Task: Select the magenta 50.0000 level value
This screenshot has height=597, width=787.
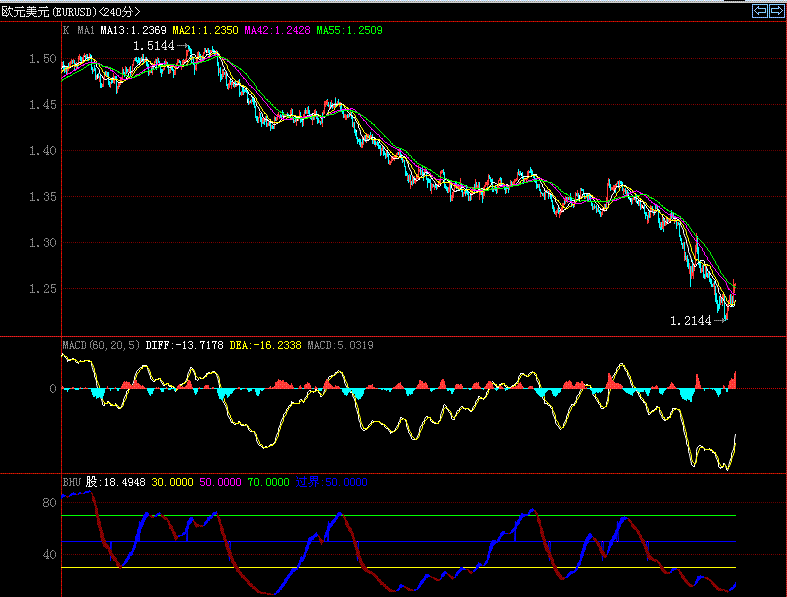Action: coord(220,483)
